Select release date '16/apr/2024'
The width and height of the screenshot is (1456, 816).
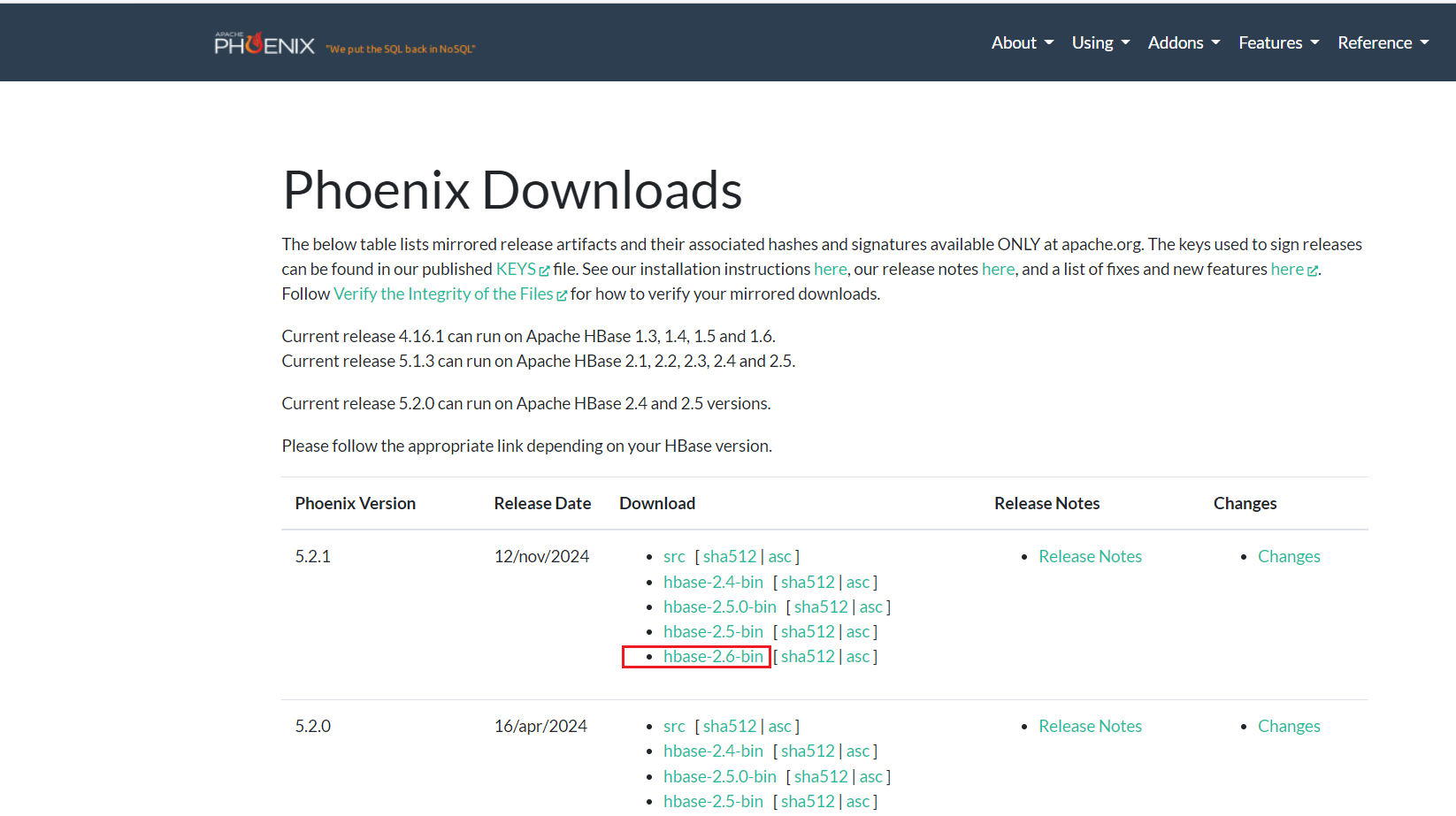(x=540, y=726)
